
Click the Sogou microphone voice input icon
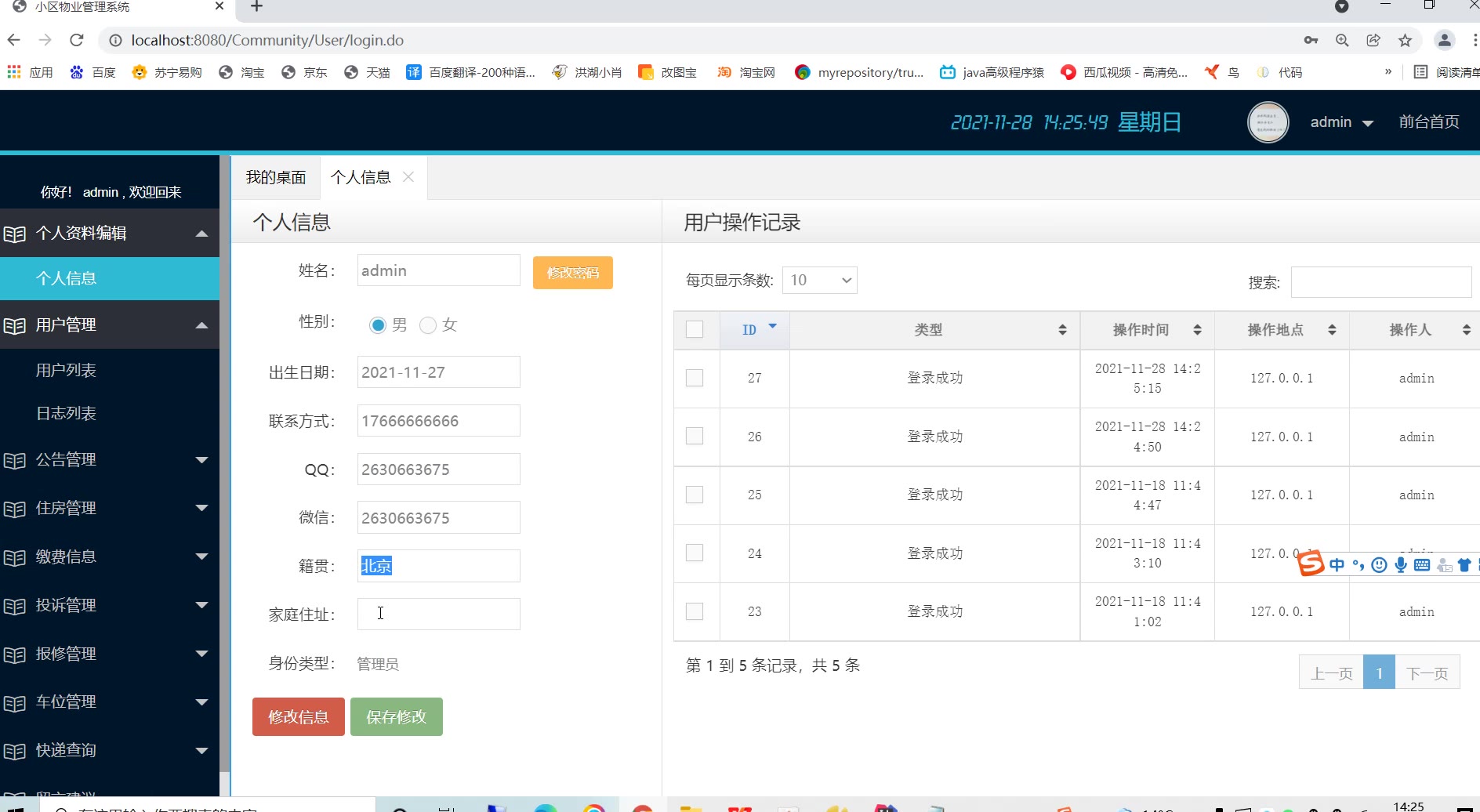(x=1401, y=564)
